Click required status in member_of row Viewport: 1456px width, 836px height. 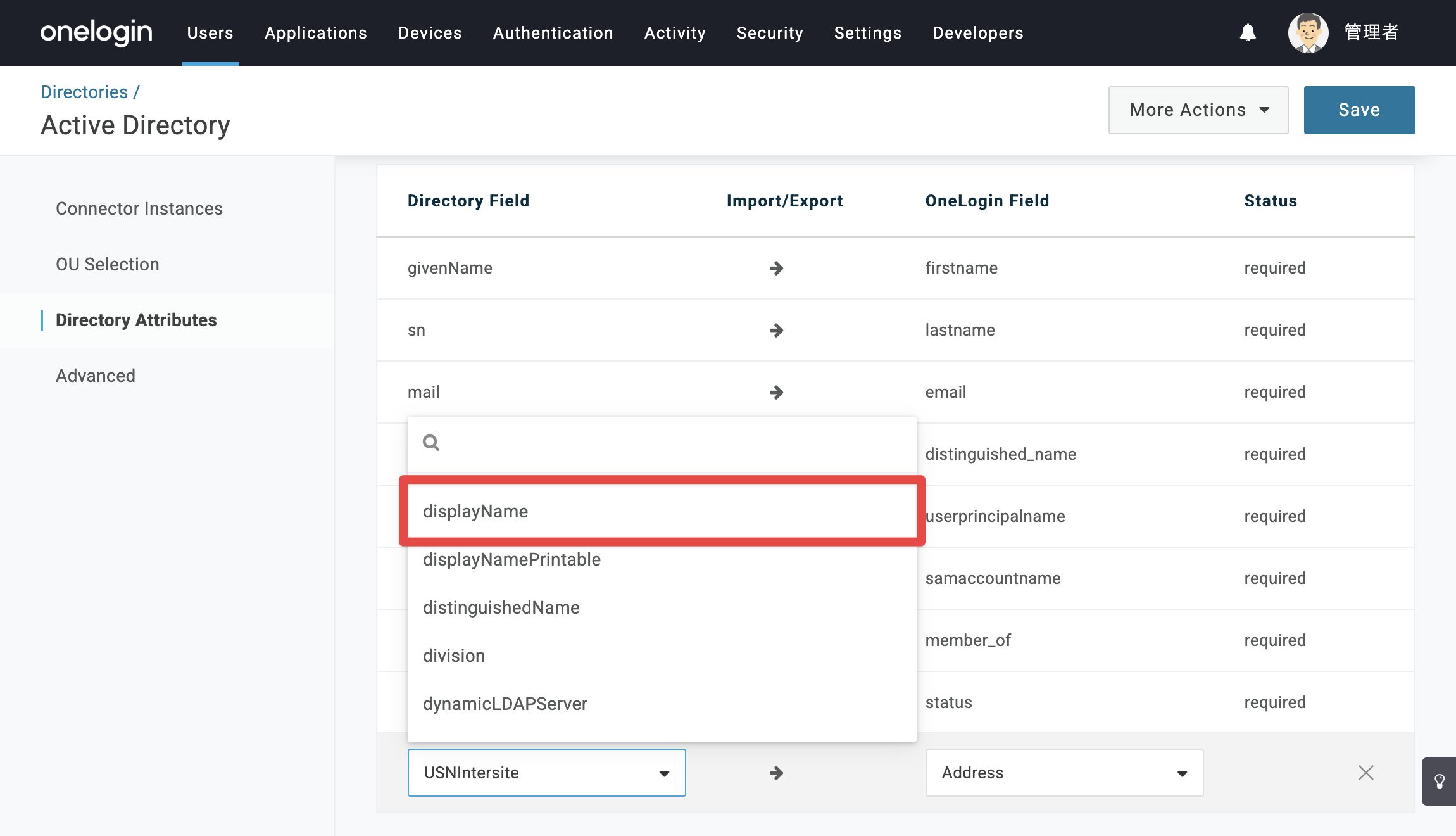[1275, 640]
